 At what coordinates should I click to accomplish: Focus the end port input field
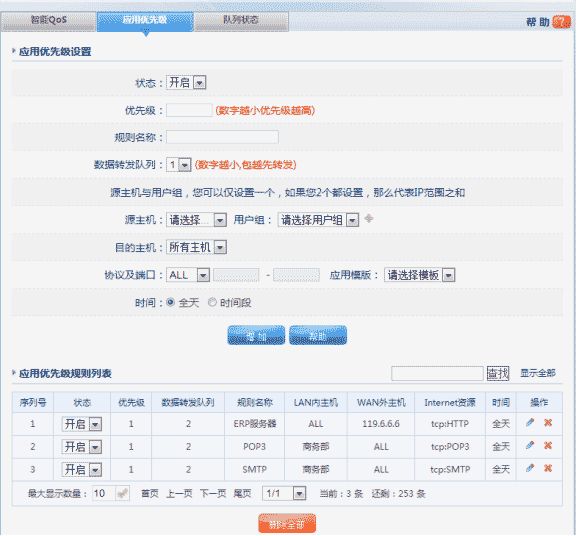[x=296, y=275]
